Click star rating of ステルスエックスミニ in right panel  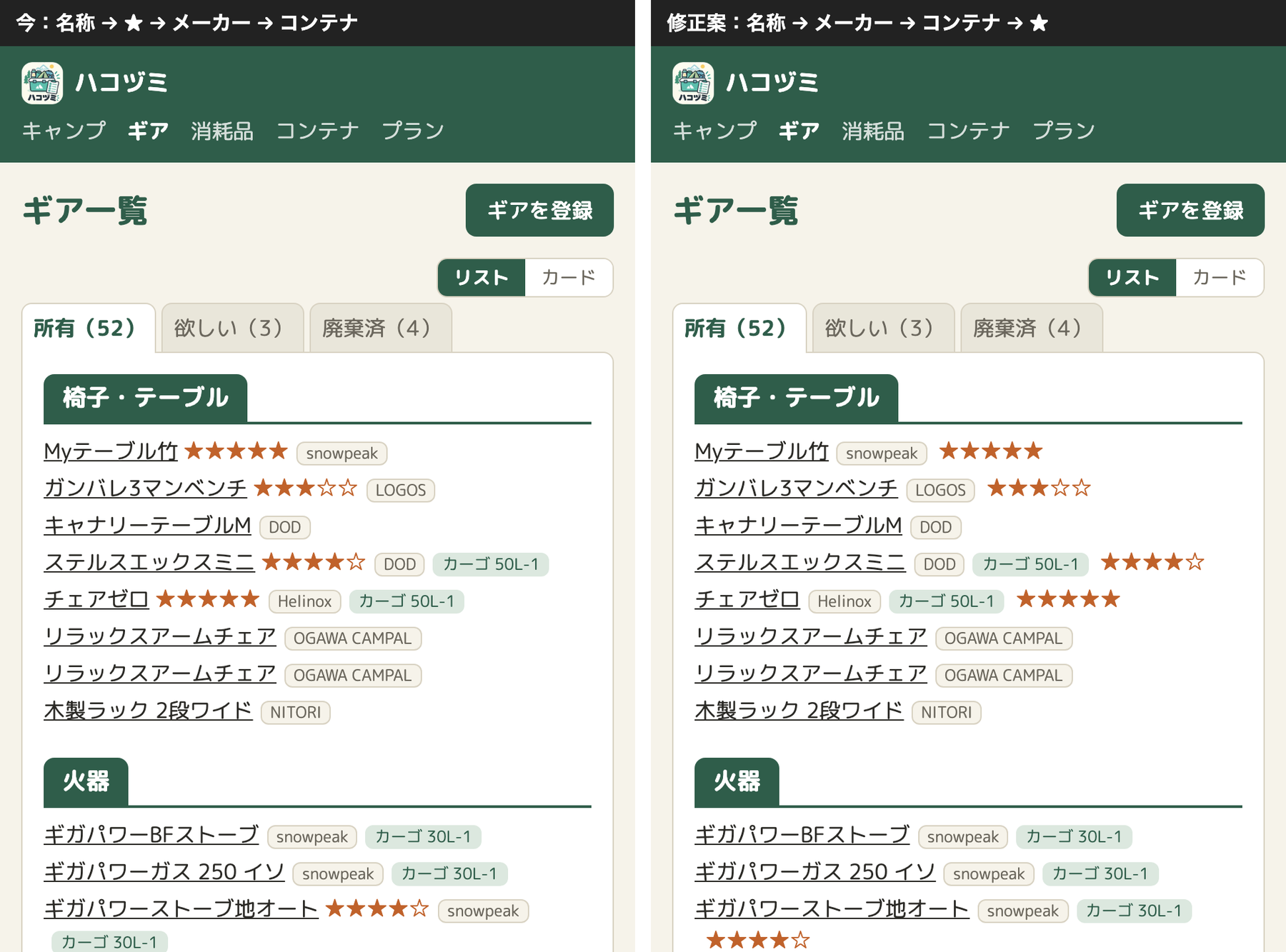click(x=1152, y=562)
